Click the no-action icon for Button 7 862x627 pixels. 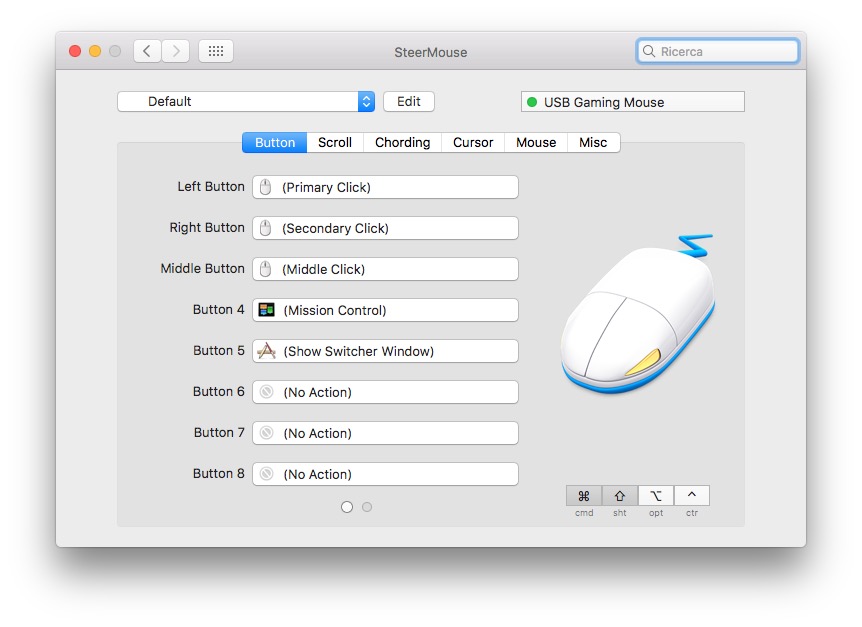point(267,433)
